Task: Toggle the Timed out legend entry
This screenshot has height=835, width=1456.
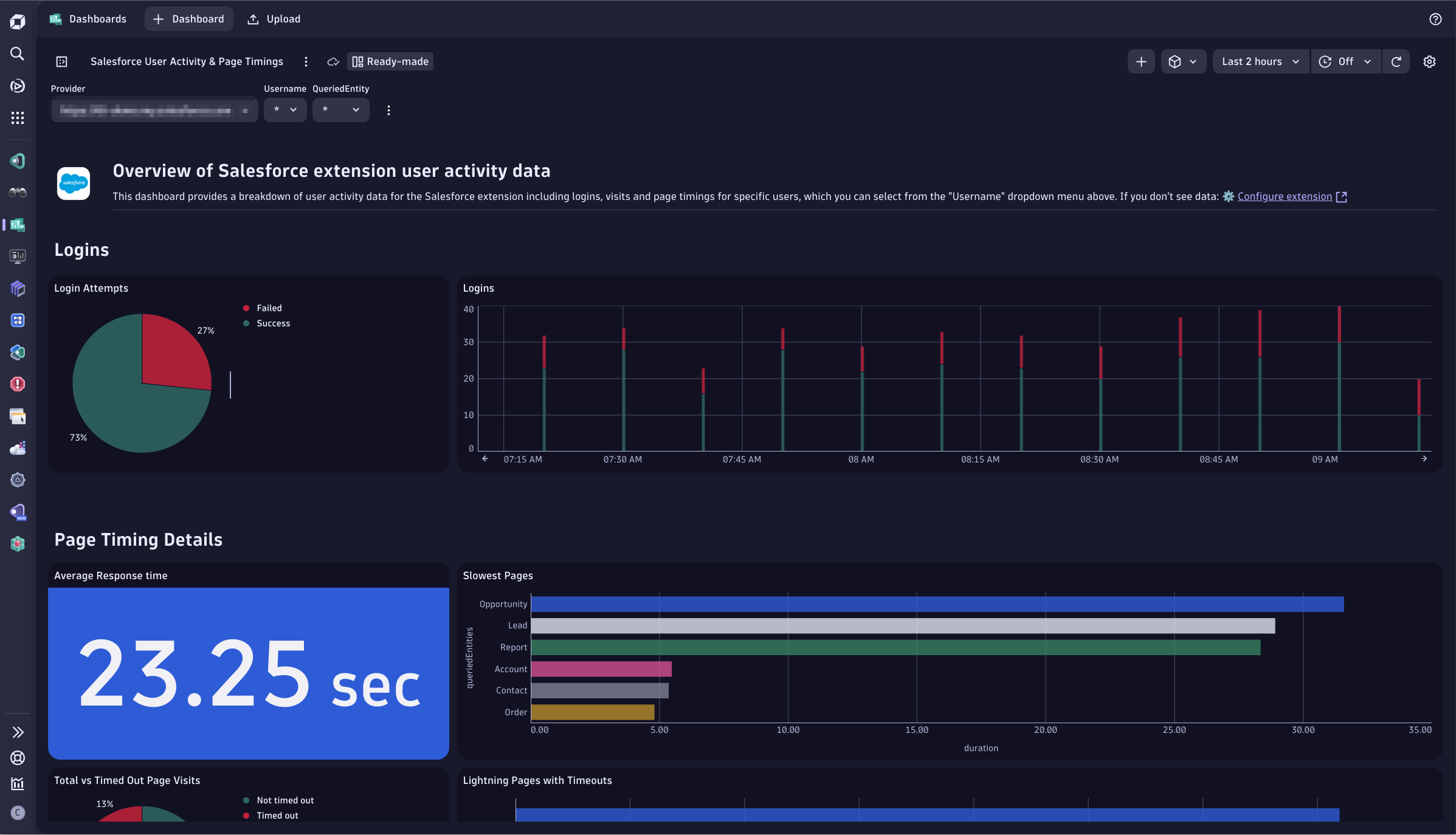Action: tap(271, 816)
